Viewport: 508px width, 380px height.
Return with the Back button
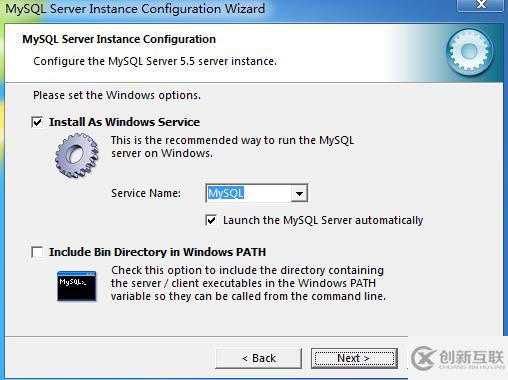[259, 358]
